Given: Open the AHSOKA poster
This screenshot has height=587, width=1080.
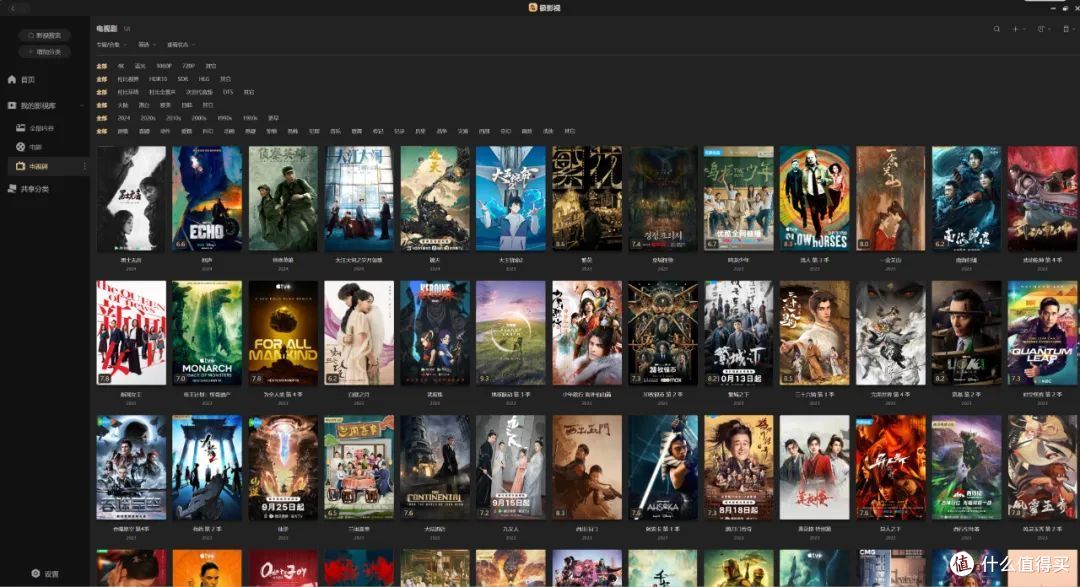Looking at the screenshot, I should click(x=663, y=467).
